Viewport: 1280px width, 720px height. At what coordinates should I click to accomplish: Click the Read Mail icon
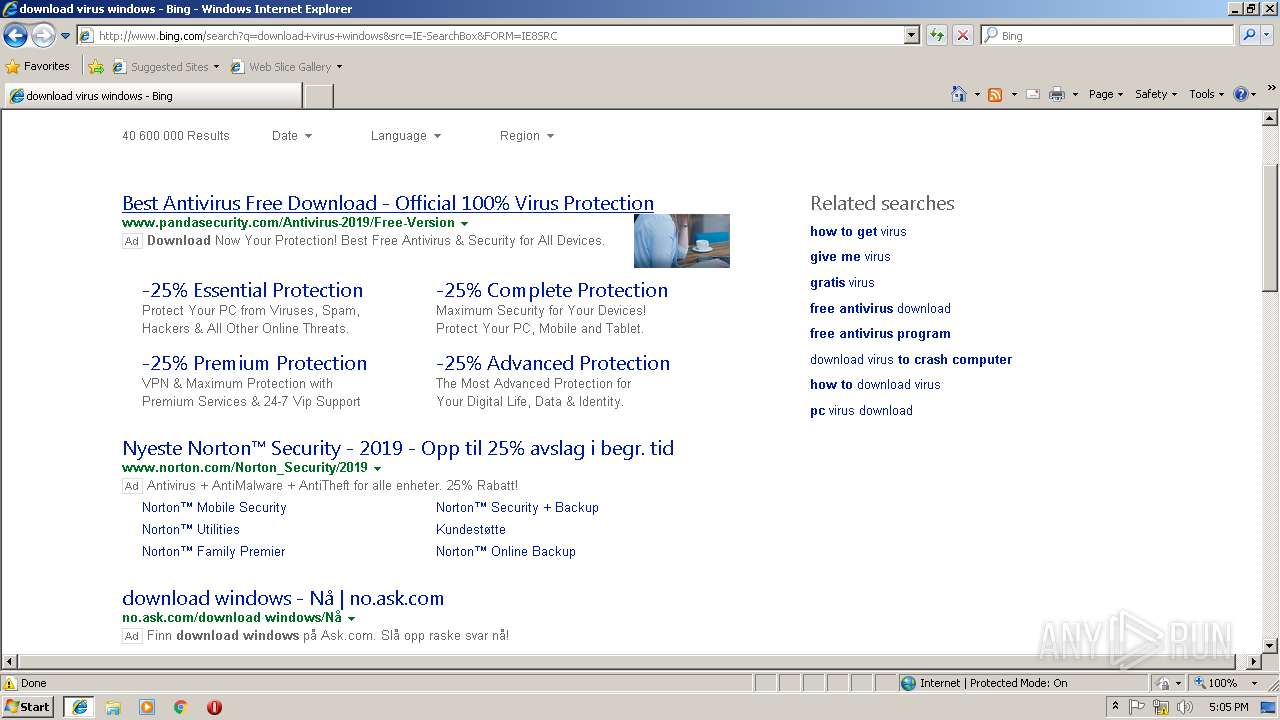[1033, 94]
